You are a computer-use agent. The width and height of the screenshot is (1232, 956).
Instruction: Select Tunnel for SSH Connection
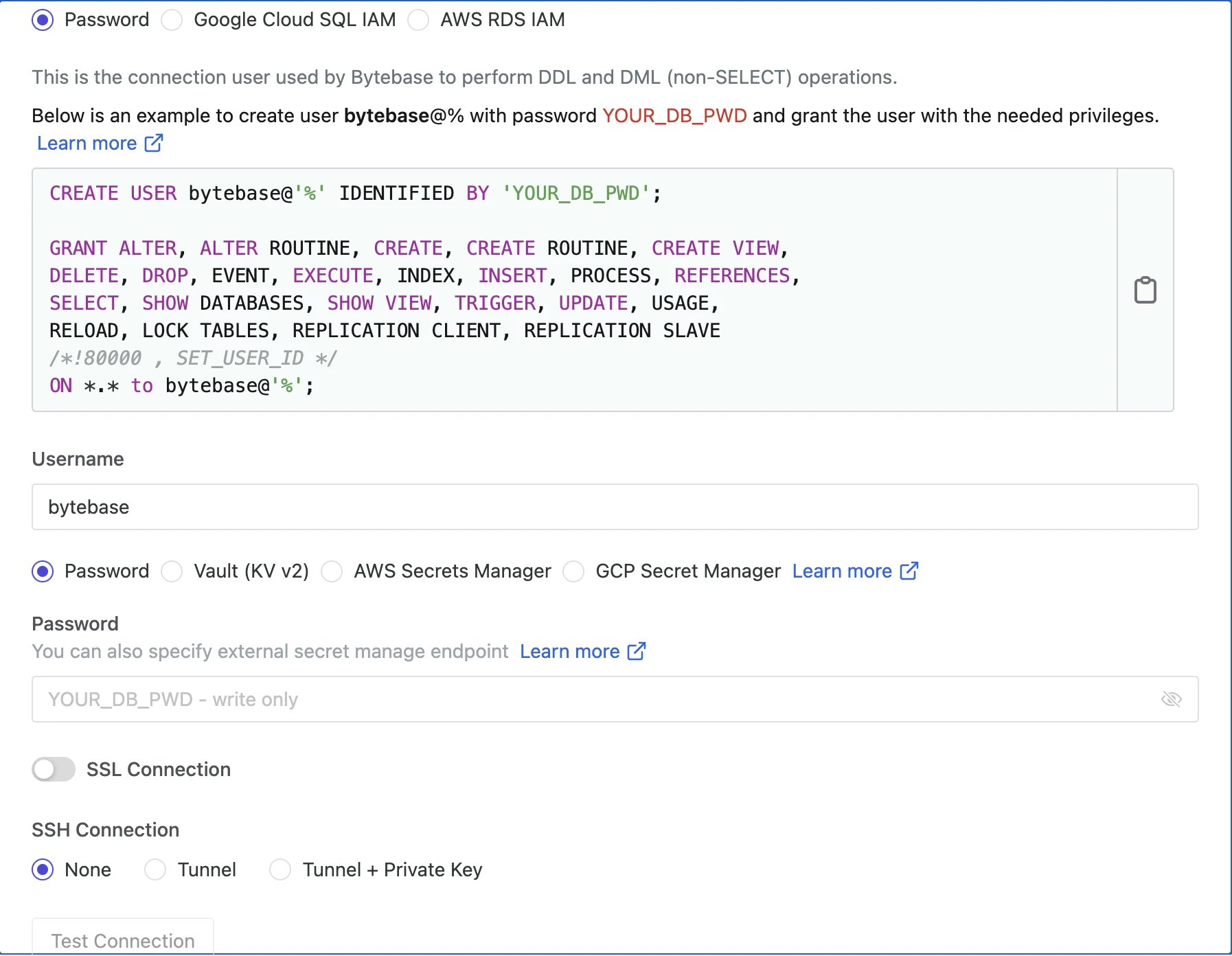coord(155,869)
